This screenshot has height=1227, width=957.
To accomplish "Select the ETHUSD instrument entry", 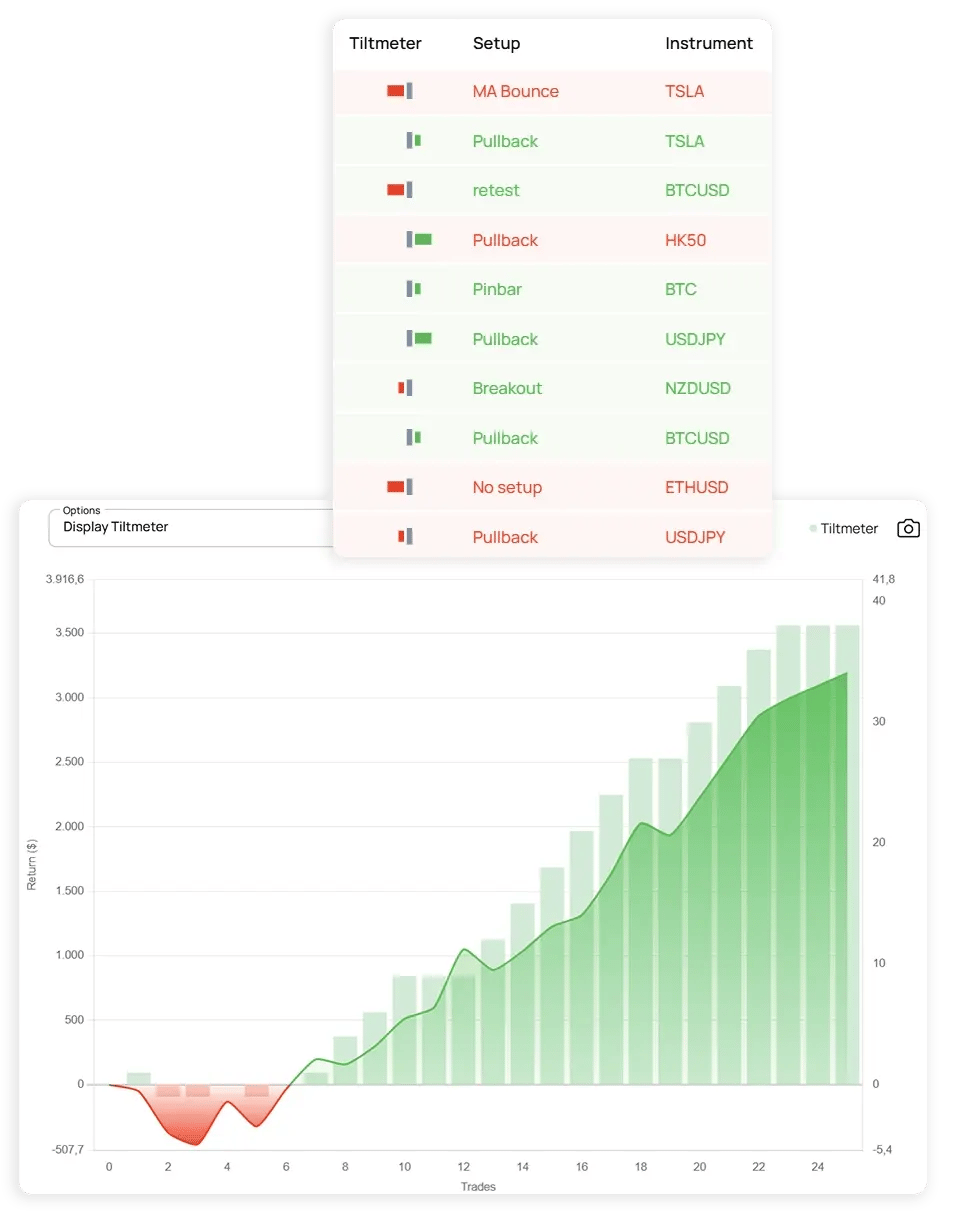I will (696, 487).
